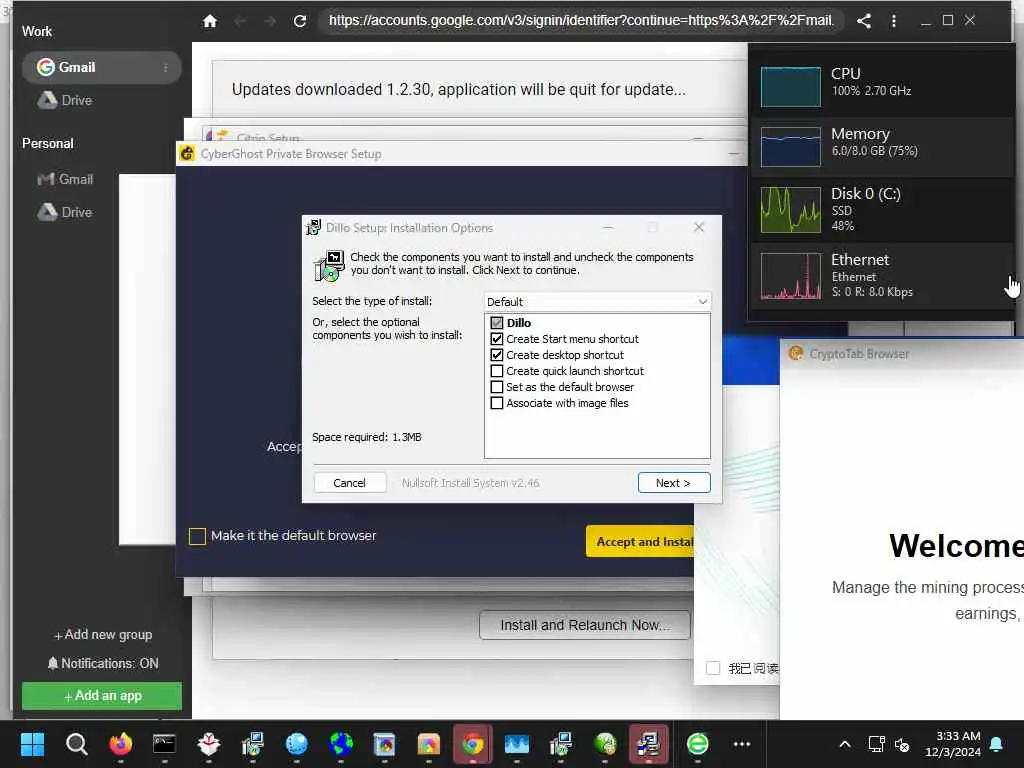Click the red box installer taskbar icon
Screen dimensions: 1024x768
[x=208, y=744]
